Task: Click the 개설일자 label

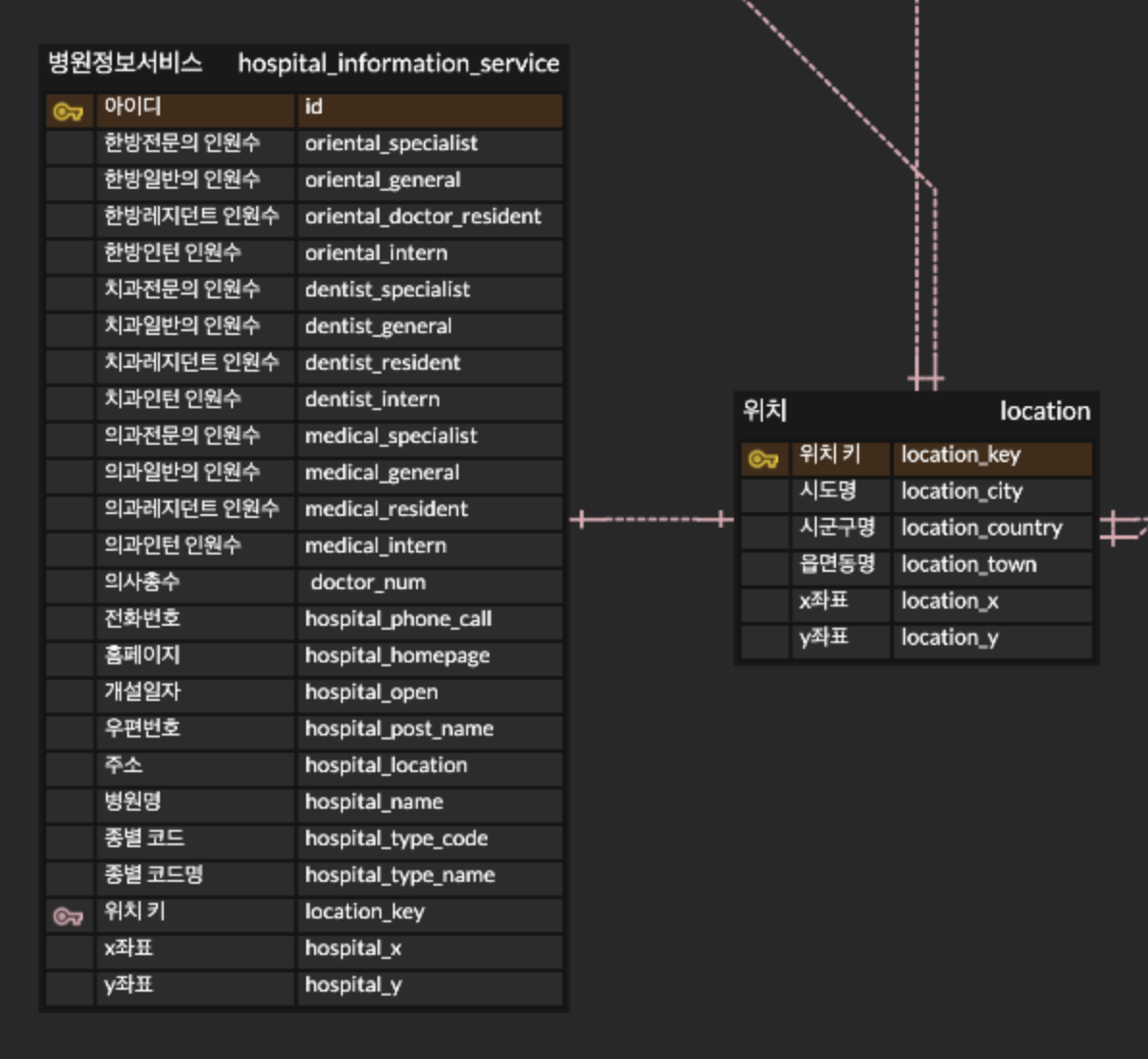Action: coord(142,691)
